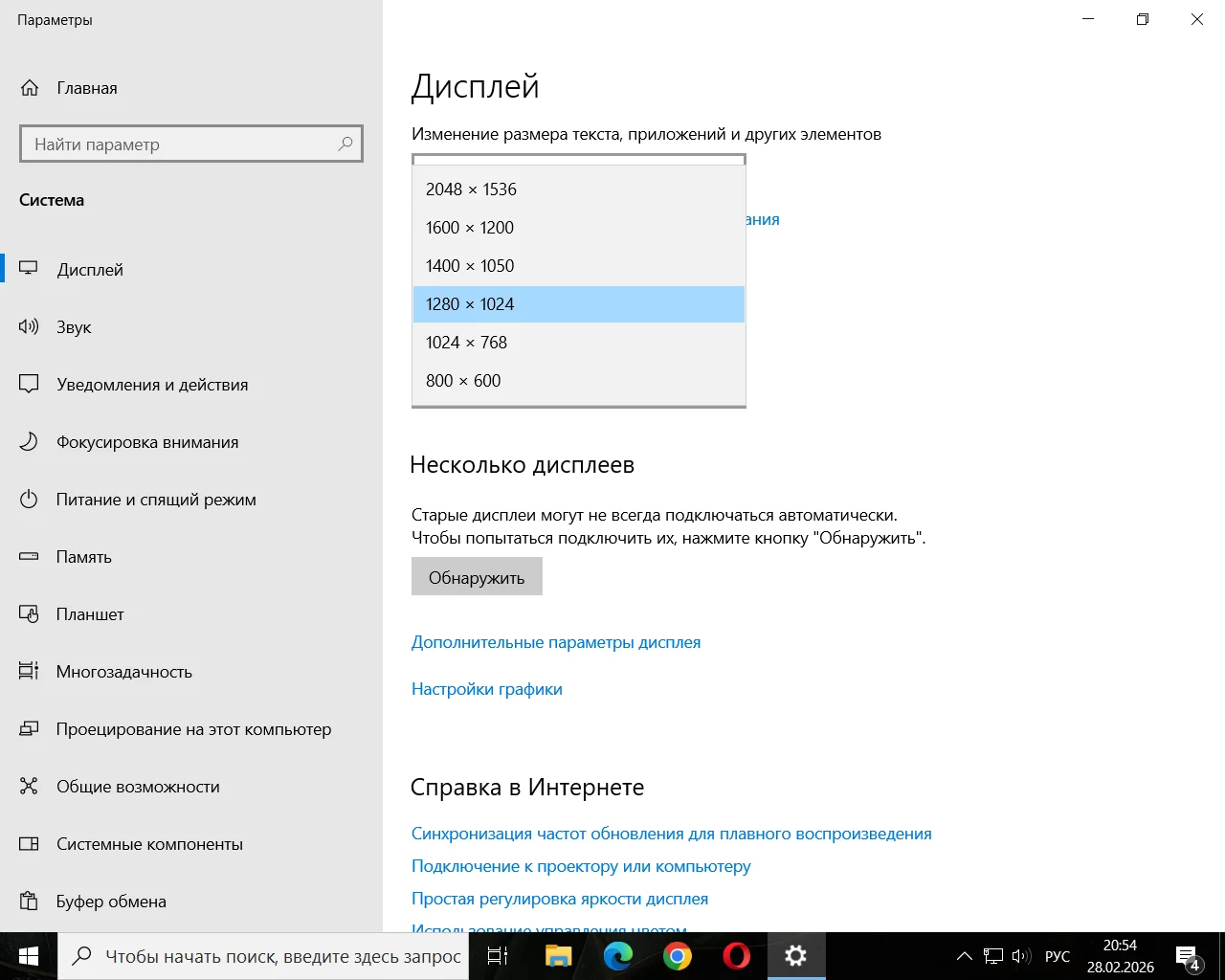
Task: Open the Уведомления и действия section
Action: pos(152,385)
